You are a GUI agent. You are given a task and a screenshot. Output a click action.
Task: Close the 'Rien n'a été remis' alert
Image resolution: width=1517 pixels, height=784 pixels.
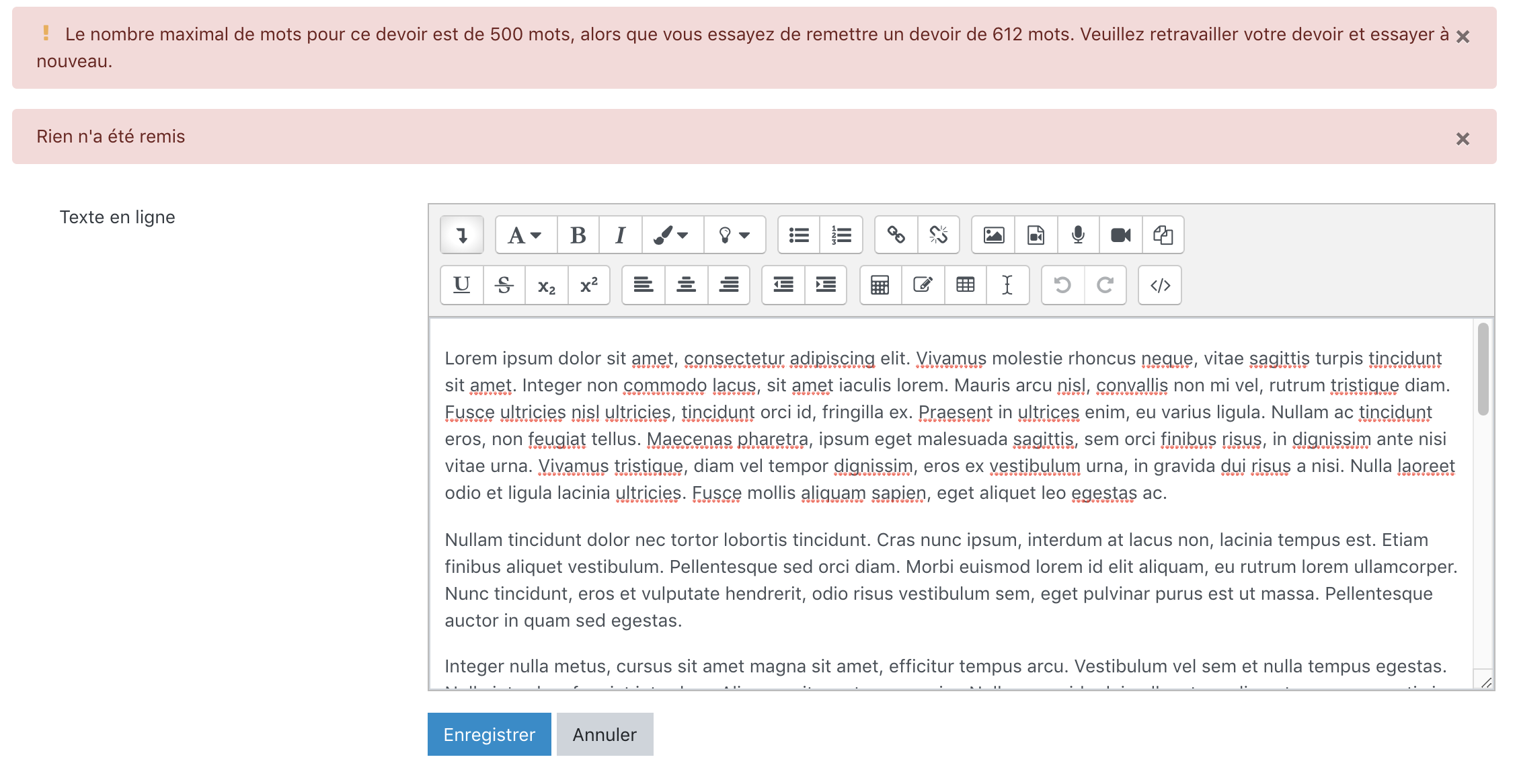(1463, 139)
